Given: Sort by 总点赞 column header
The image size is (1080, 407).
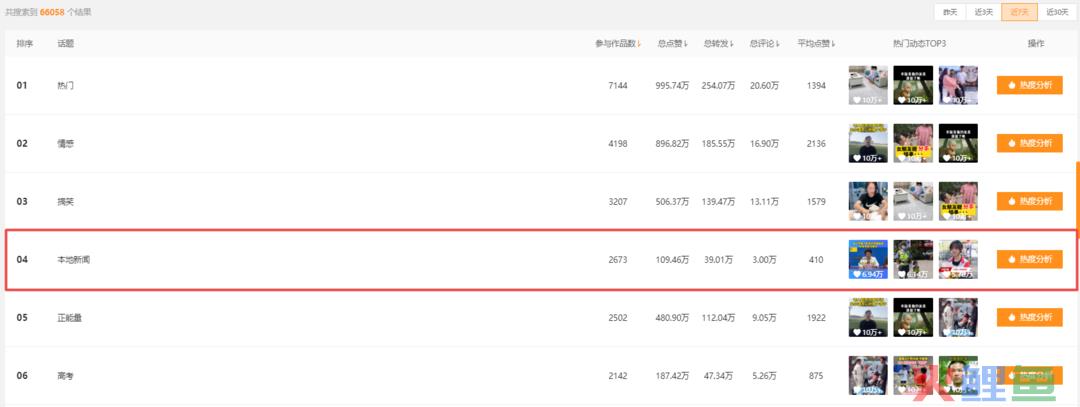Looking at the screenshot, I should [673, 44].
